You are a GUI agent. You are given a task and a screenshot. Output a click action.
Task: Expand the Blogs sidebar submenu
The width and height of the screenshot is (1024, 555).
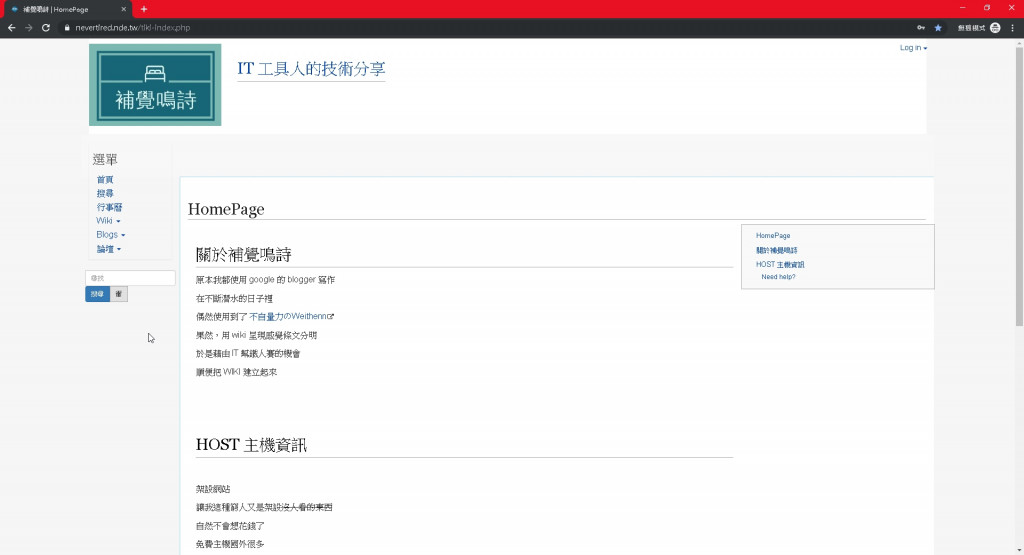pos(110,234)
